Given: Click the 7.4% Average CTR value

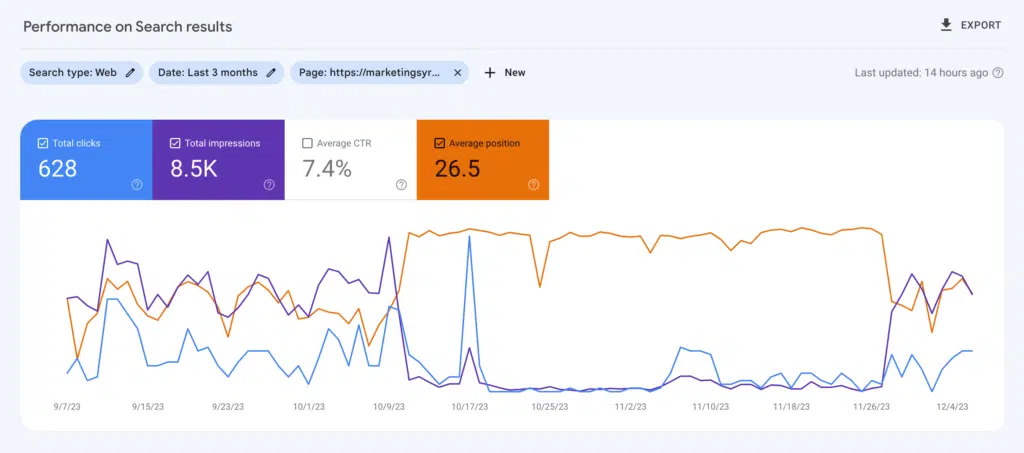Looking at the screenshot, I should [327, 169].
